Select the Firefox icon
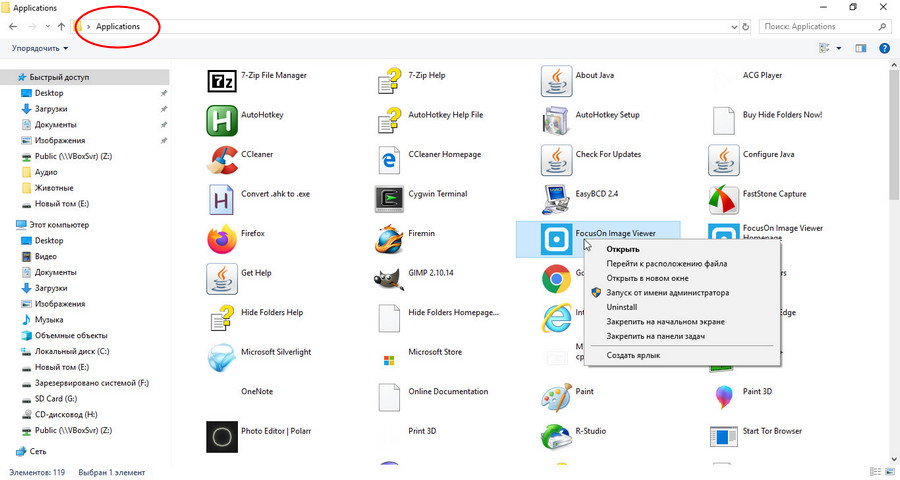Image resolution: width=900 pixels, height=480 pixels. coord(222,239)
